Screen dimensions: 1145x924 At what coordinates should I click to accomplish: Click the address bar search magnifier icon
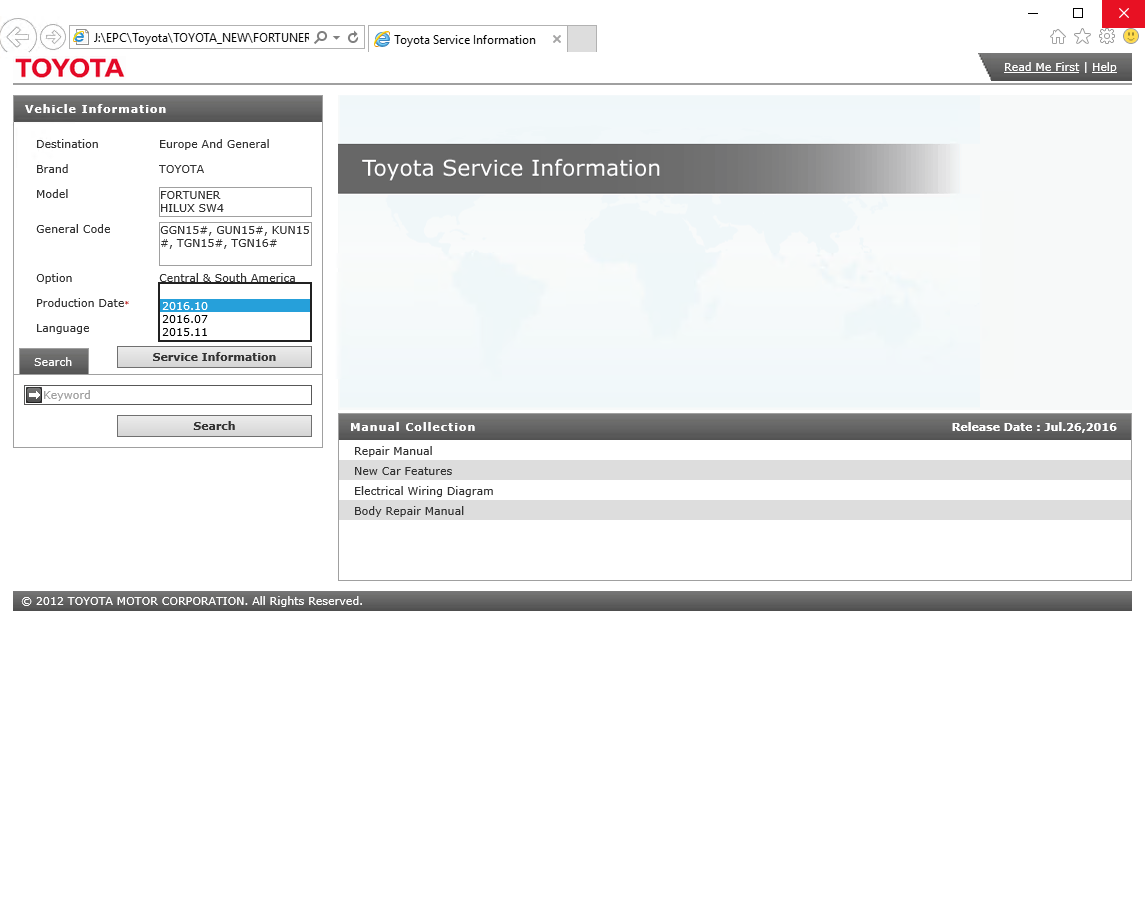321,37
